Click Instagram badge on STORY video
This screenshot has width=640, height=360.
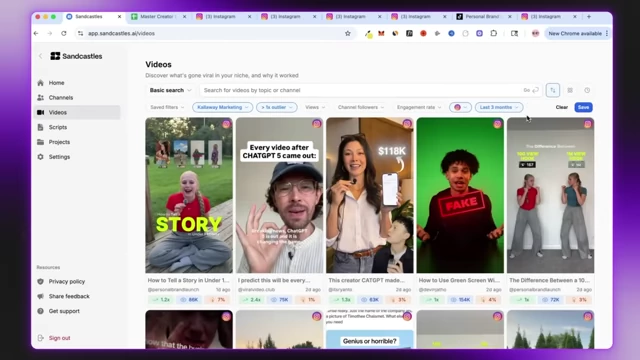click(x=226, y=124)
